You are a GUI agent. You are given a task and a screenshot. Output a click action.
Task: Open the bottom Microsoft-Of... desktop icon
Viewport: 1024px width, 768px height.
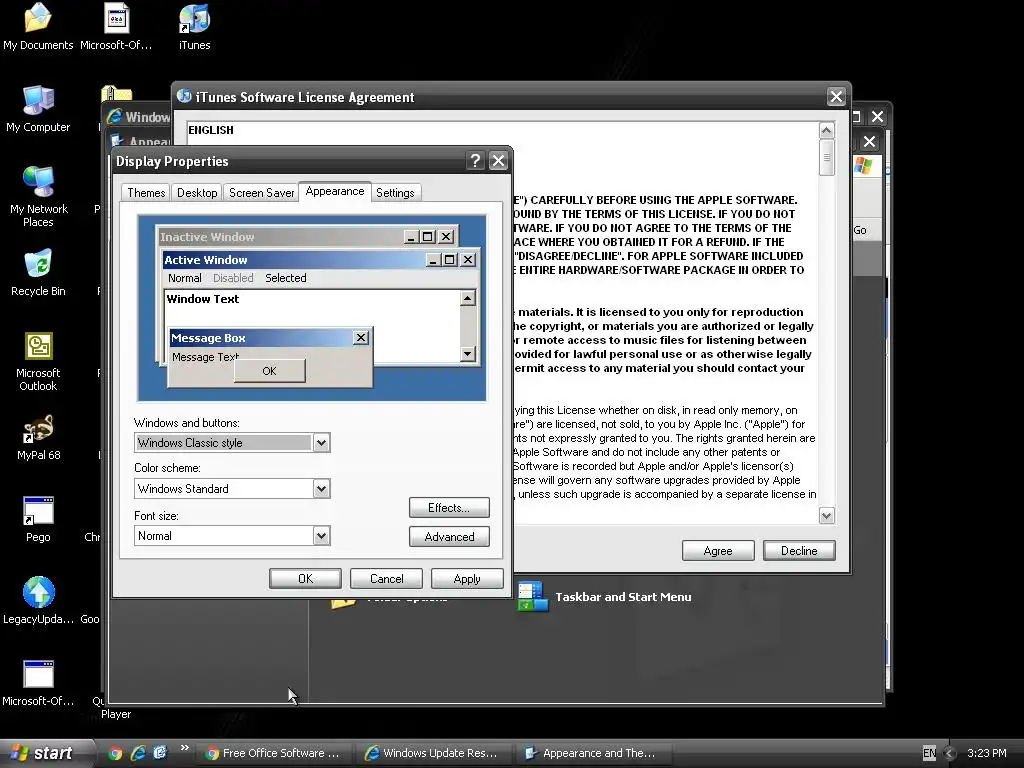pyautogui.click(x=38, y=683)
